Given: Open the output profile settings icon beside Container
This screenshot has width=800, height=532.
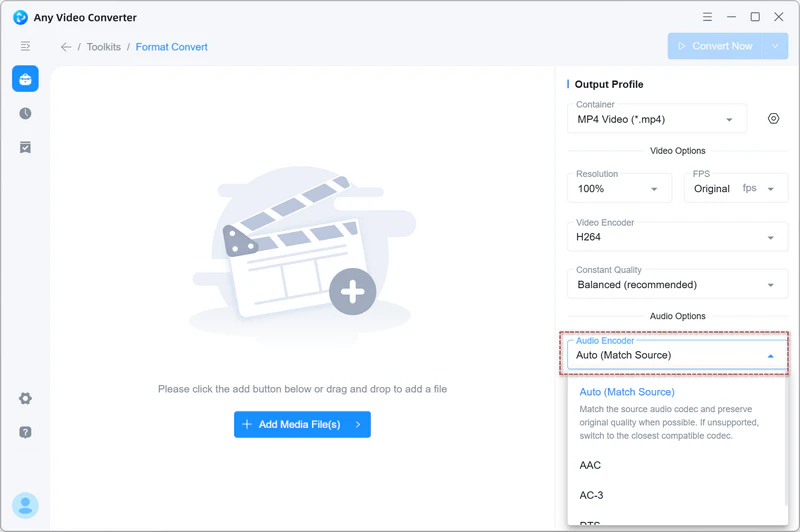Looking at the screenshot, I should coord(773,119).
